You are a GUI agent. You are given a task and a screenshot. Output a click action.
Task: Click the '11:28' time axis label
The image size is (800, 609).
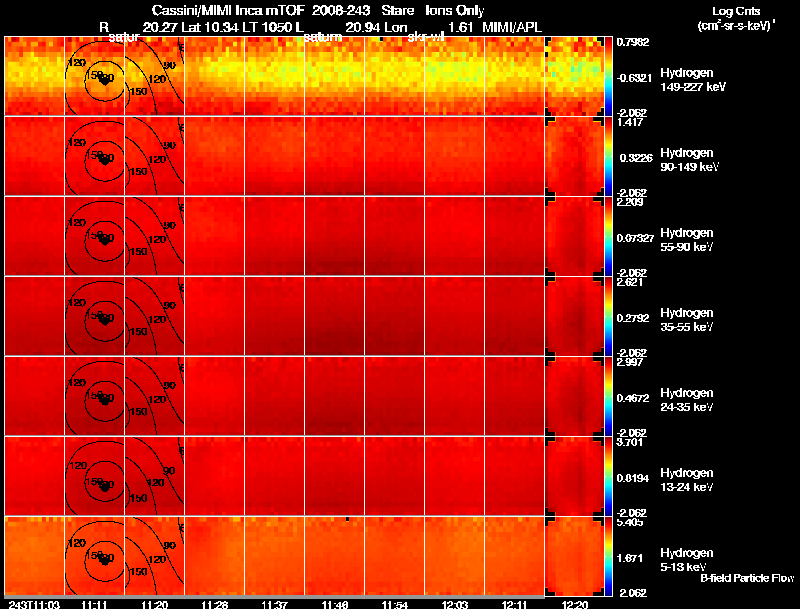215,604
